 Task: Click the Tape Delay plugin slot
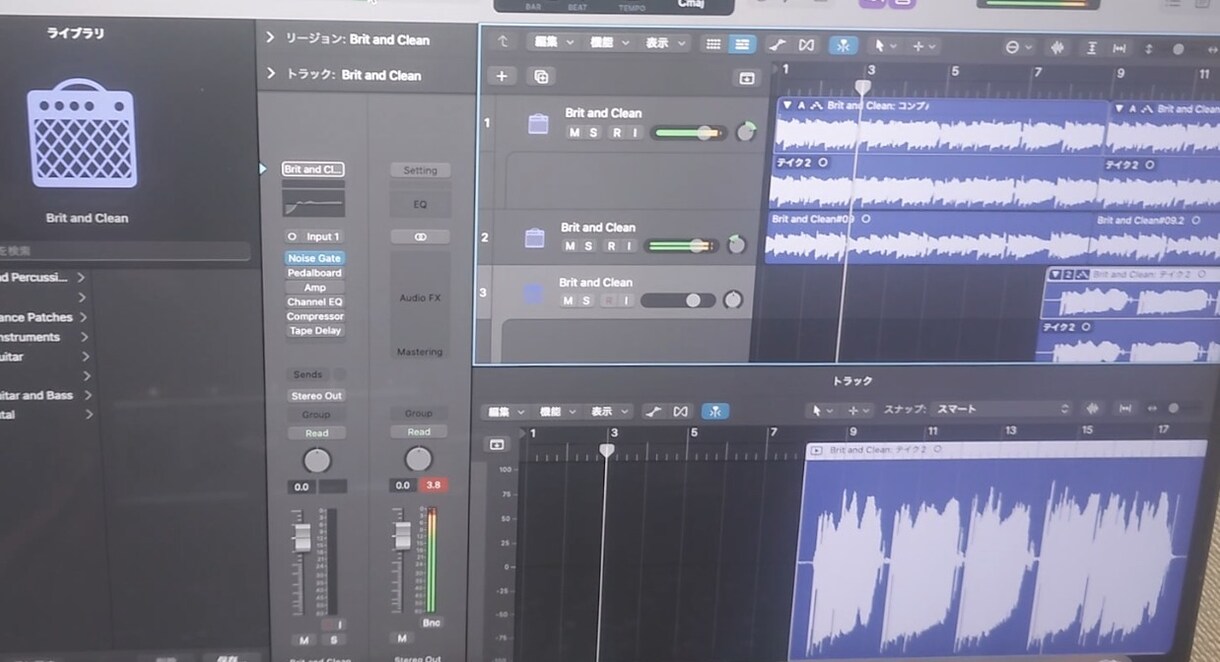coord(315,331)
